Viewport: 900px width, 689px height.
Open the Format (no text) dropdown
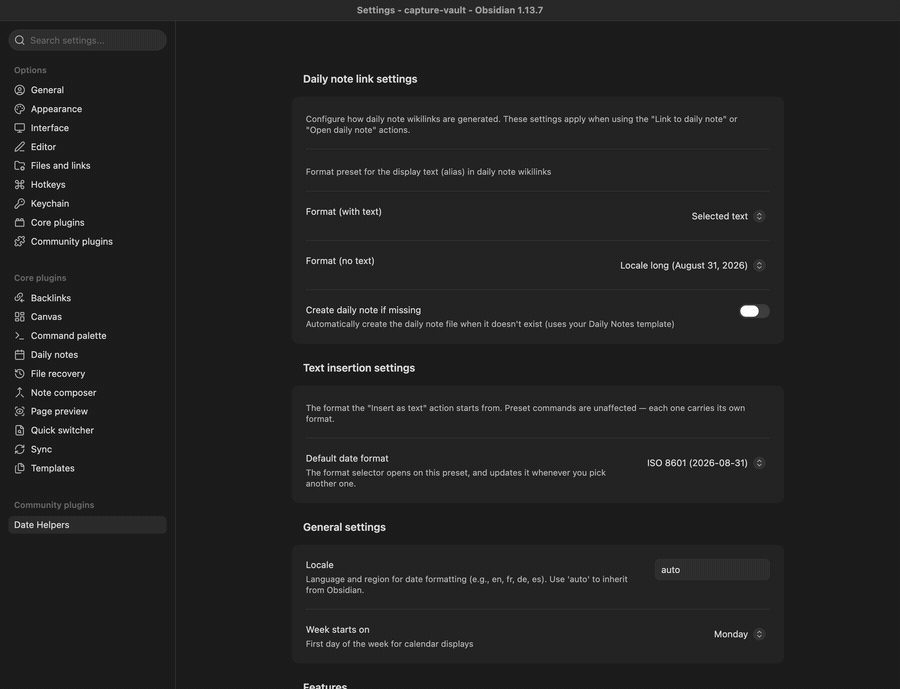(x=692, y=265)
